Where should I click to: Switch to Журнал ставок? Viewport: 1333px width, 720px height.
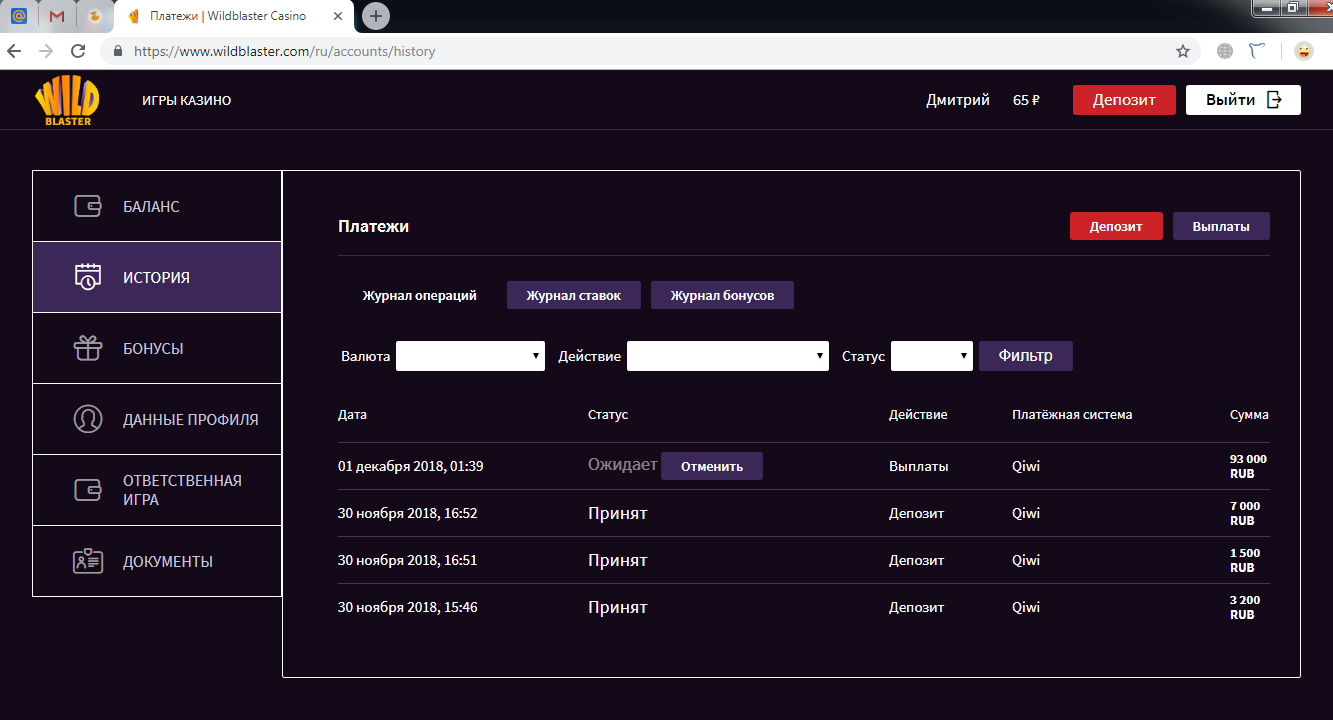[x=573, y=295]
